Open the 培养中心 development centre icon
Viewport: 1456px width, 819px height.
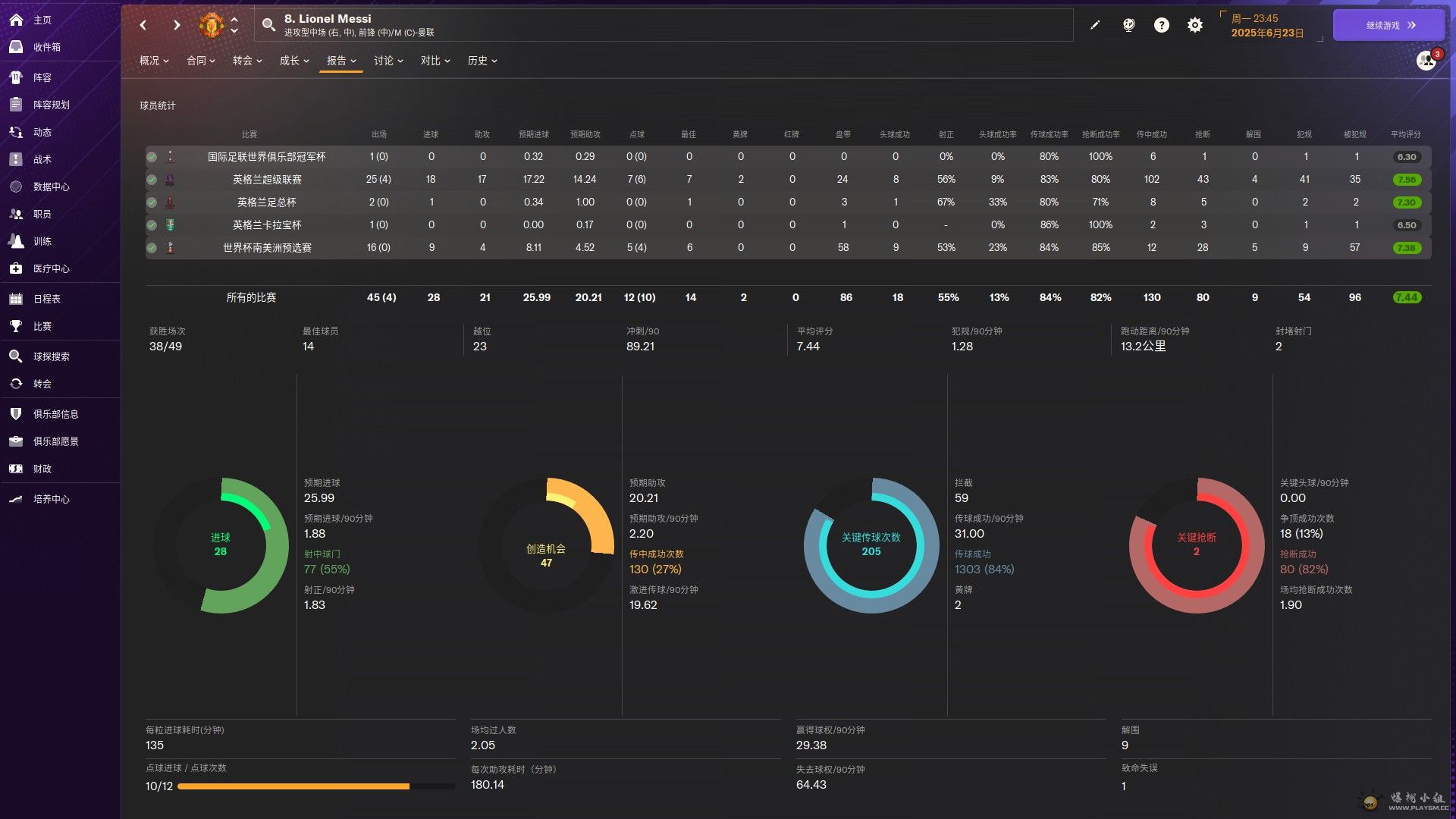click(x=16, y=499)
